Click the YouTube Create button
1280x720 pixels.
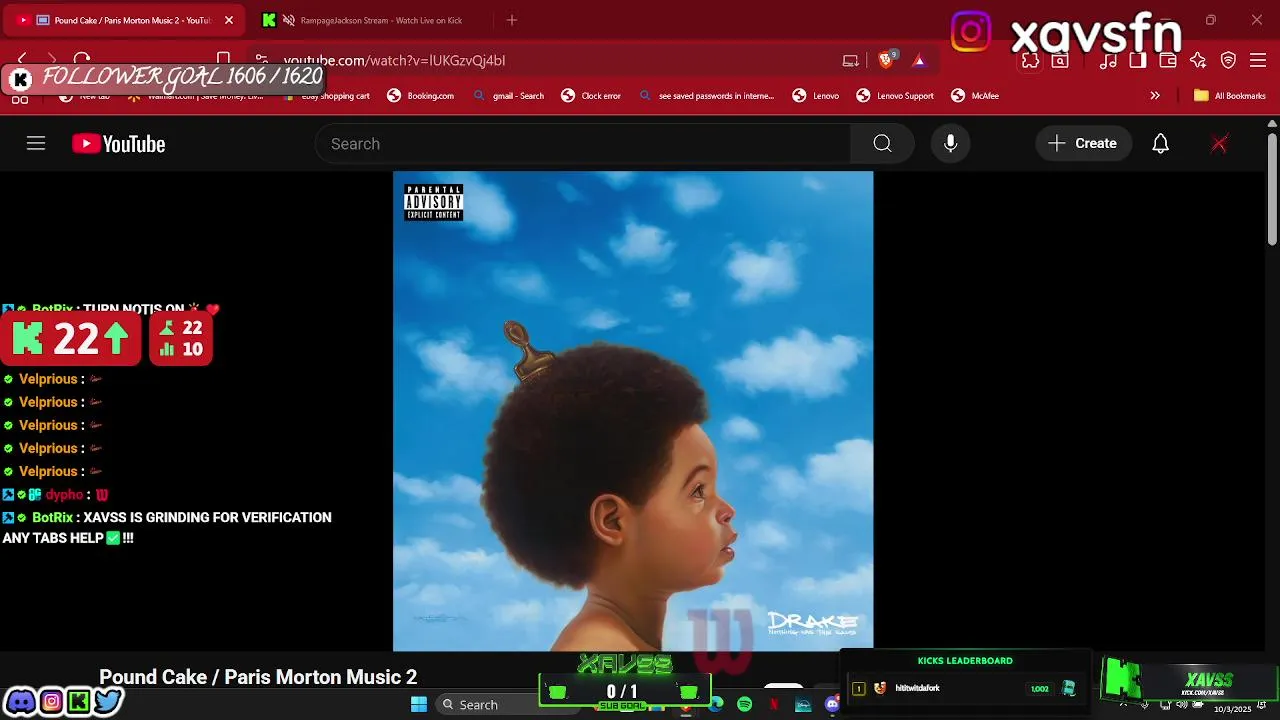[x=1083, y=144]
